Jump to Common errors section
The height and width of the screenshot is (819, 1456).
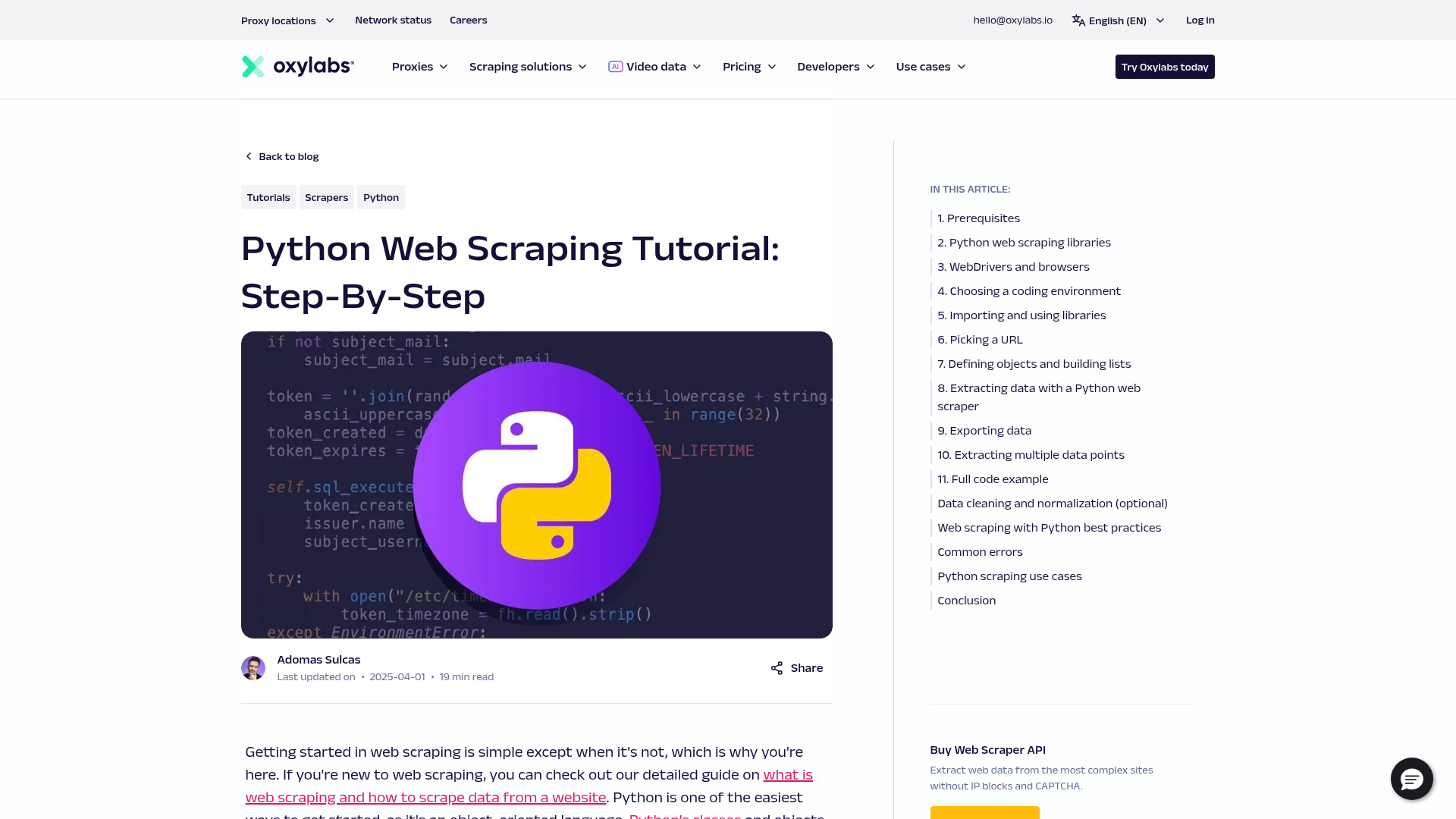coord(980,552)
